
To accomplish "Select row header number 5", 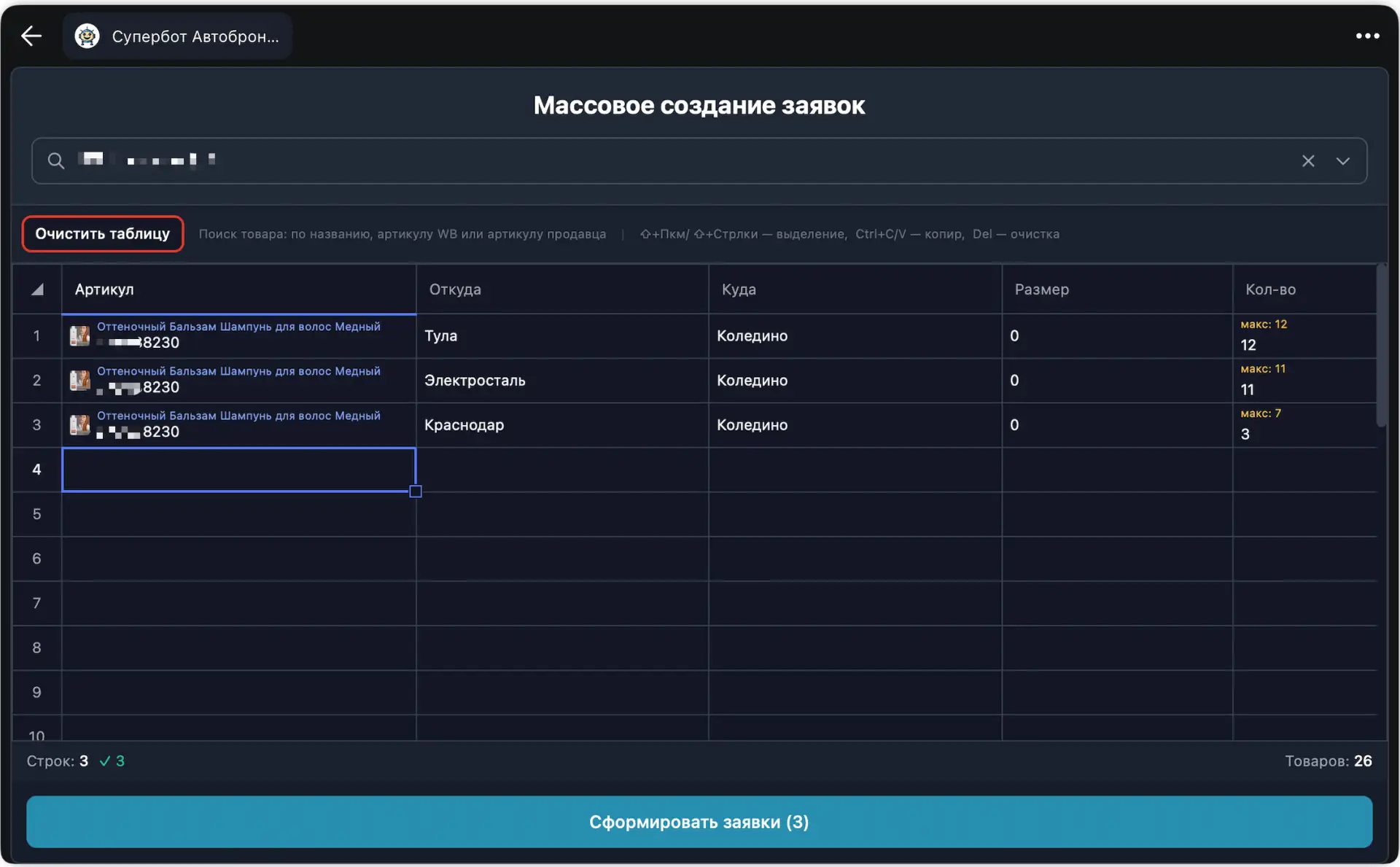I will [36, 514].
